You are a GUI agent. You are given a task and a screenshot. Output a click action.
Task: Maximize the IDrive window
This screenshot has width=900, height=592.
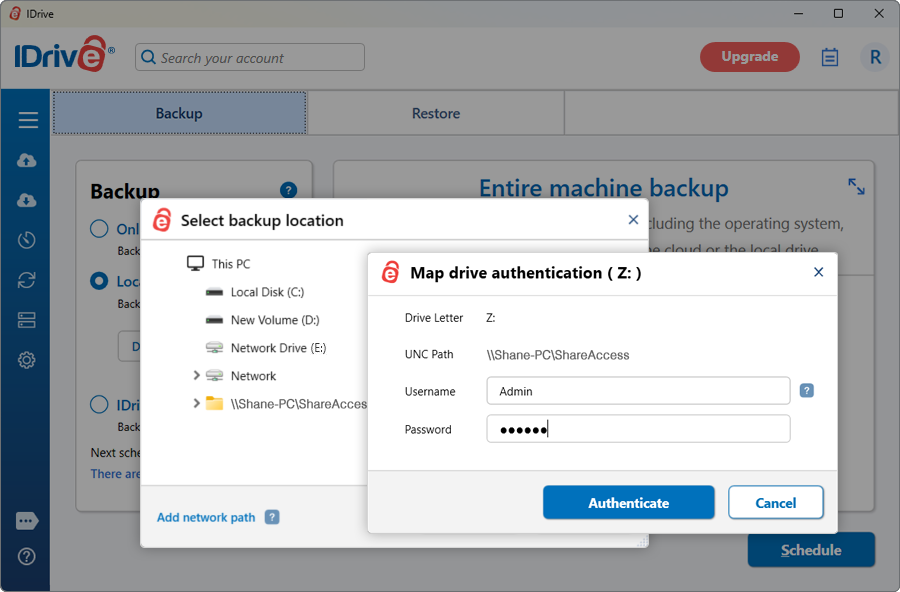click(839, 13)
